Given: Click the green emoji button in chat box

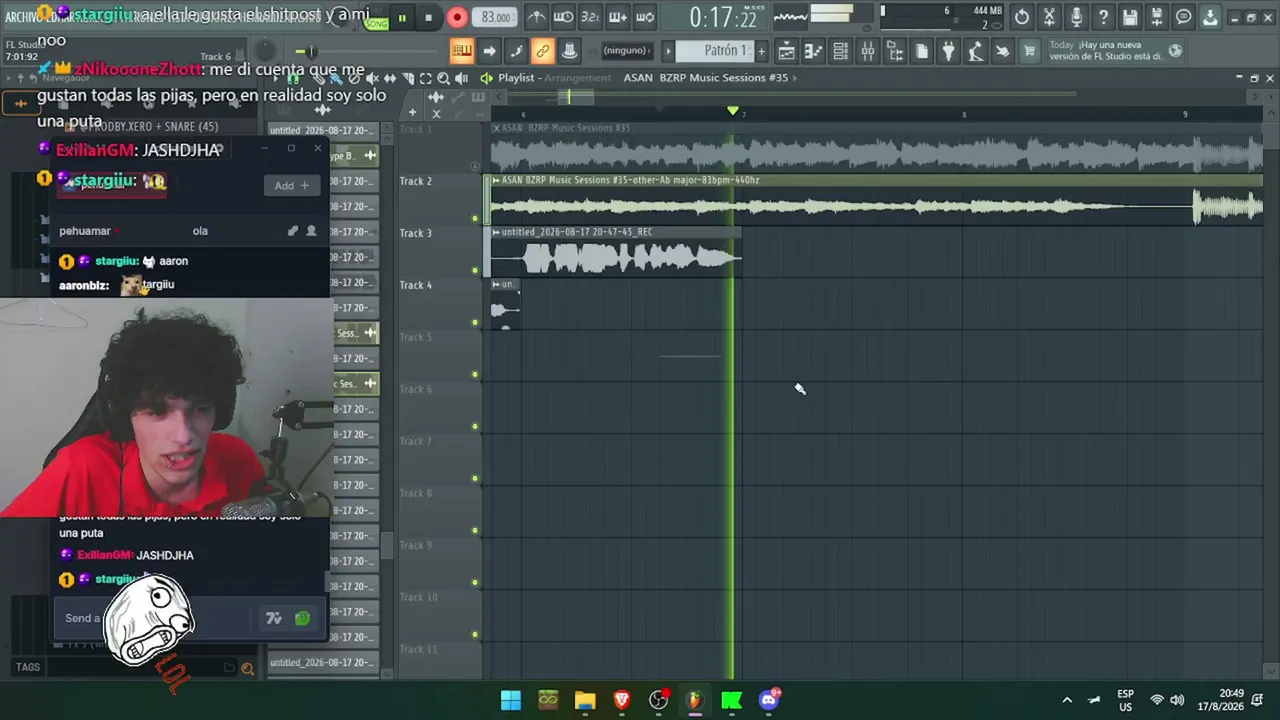Looking at the screenshot, I should [x=302, y=619].
